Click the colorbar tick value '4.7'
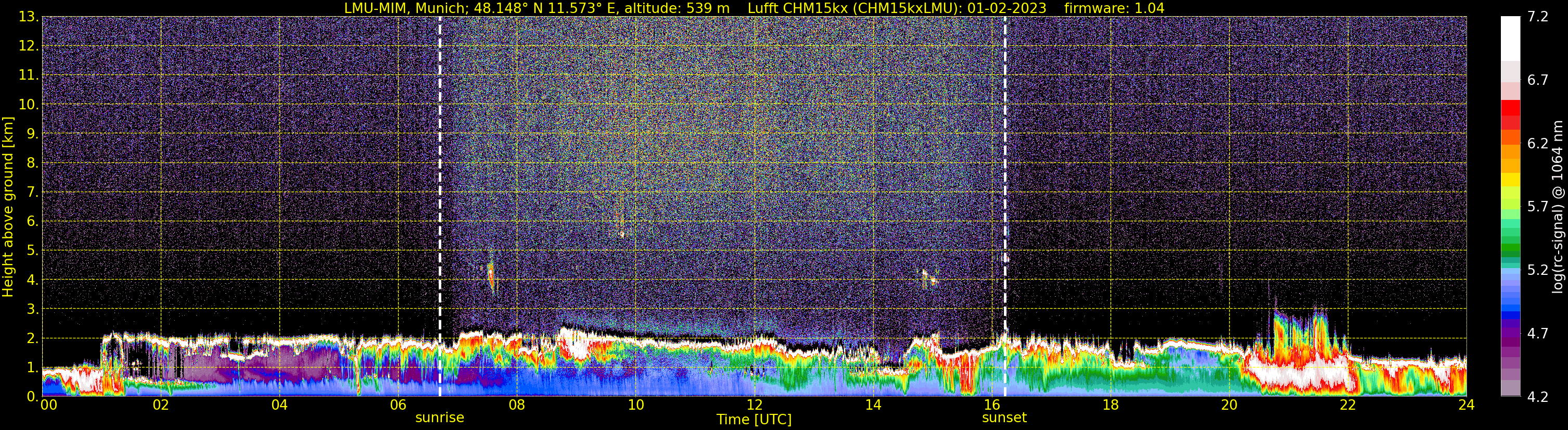1568x430 pixels. [1538, 333]
